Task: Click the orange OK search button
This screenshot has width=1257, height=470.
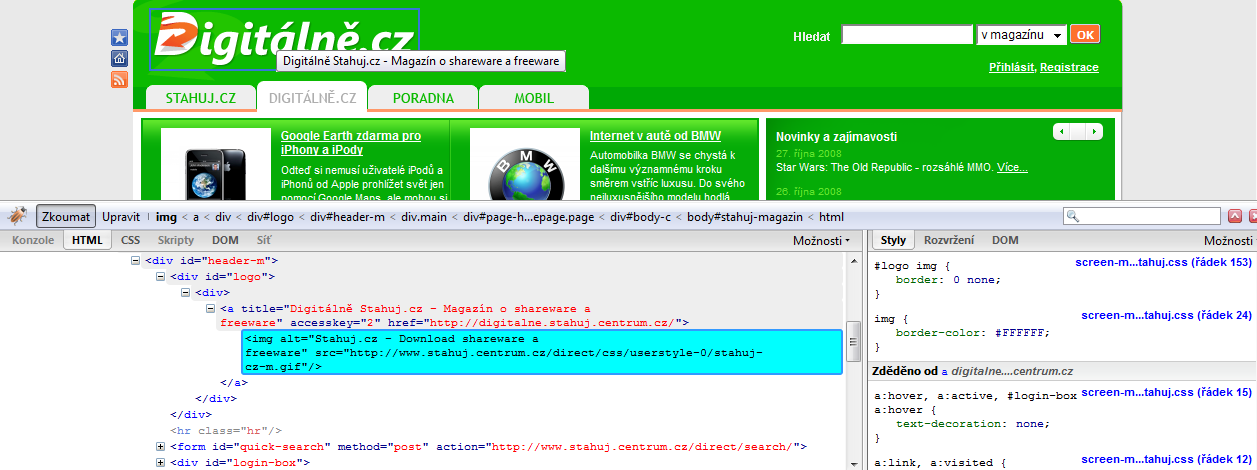Action: pos(1085,35)
